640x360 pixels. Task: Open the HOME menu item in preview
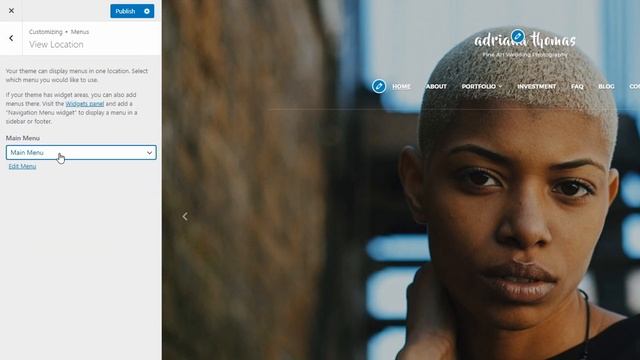[x=401, y=87]
